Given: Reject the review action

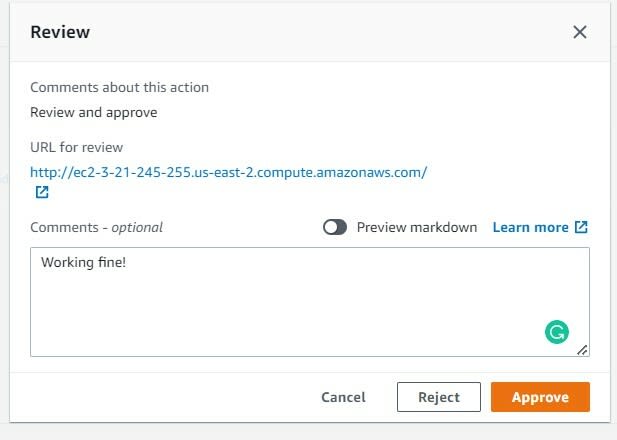Looking at the screenshot, I should [439, 397].
